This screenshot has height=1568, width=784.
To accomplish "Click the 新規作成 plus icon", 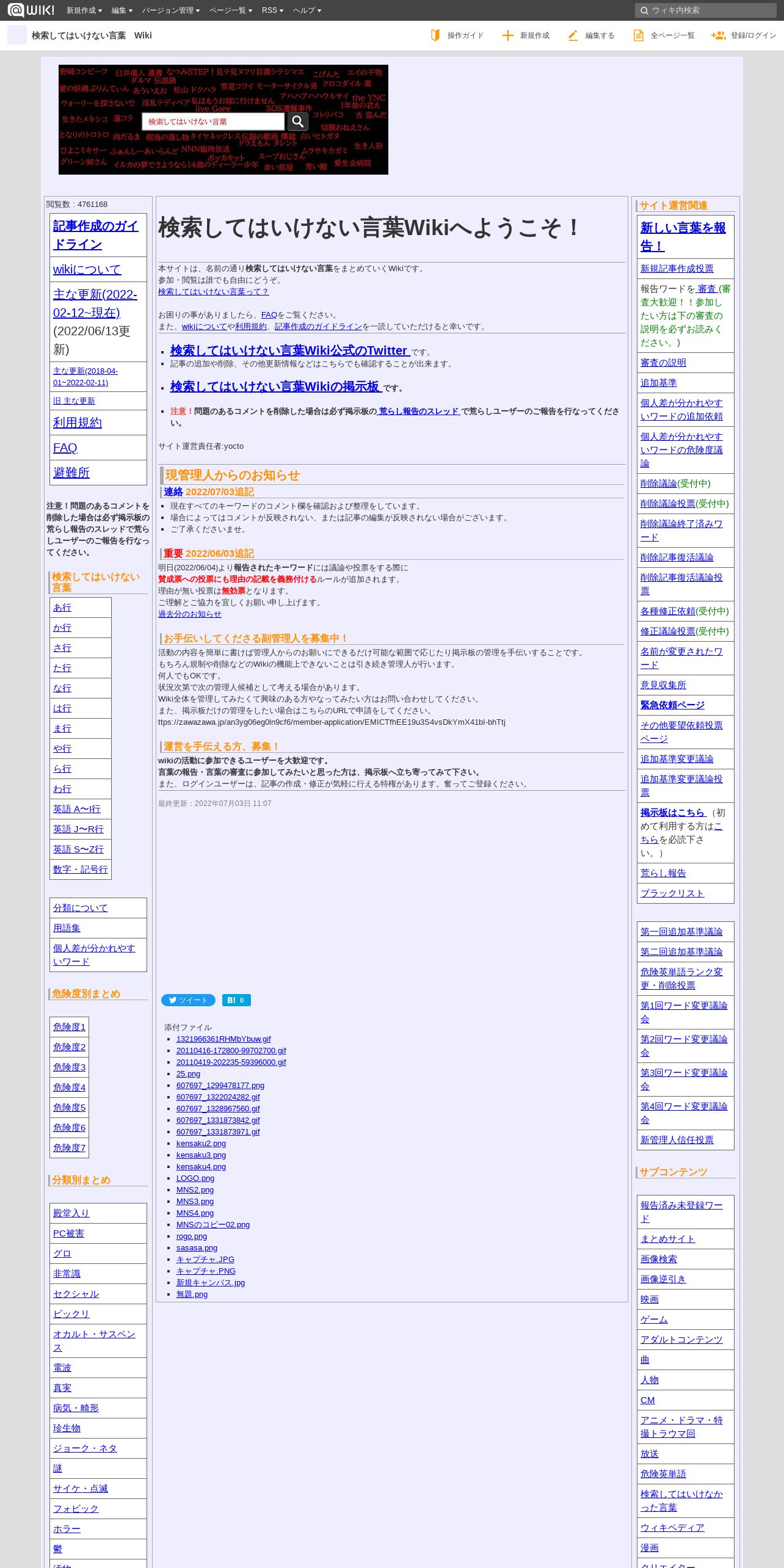I will (507, 35).
